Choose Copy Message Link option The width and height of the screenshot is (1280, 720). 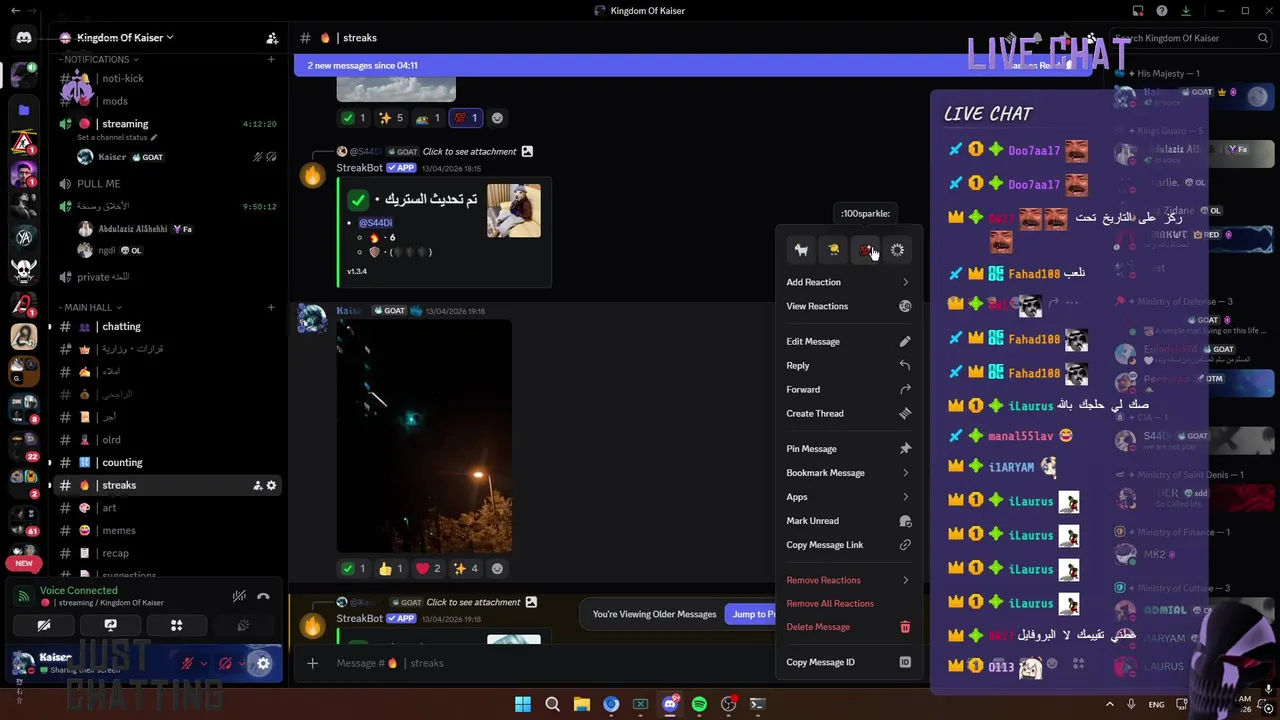848,545
